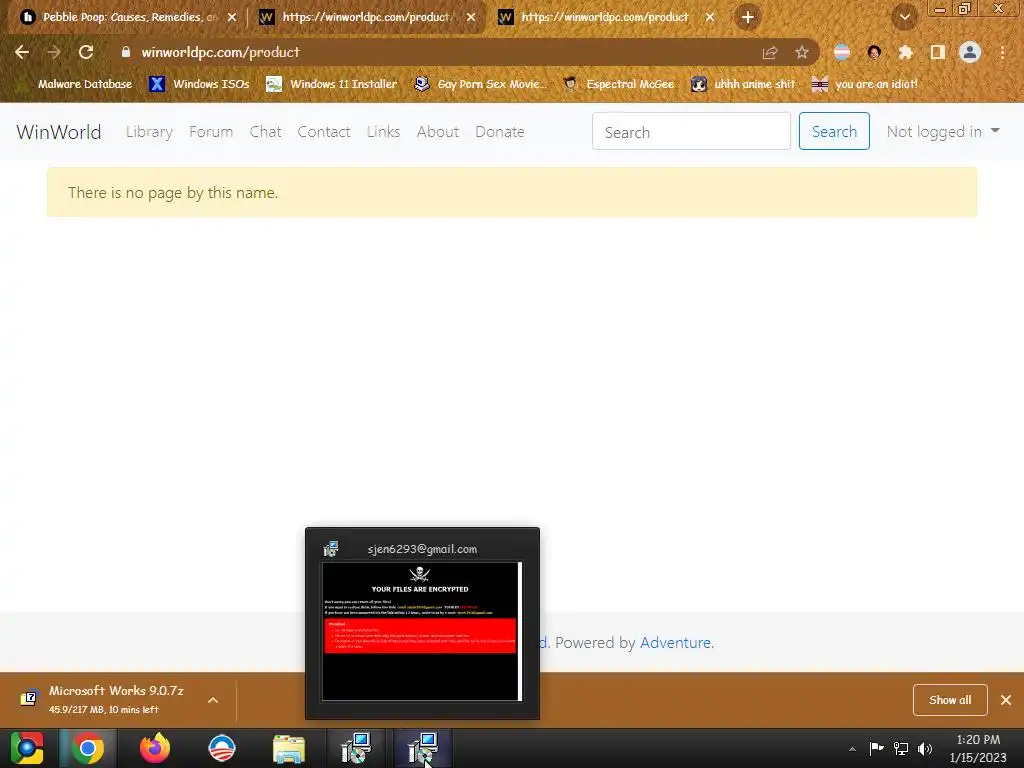This screenshot has height=768, width=1024.
Task: Follow the Adventure footer link
Action: (675, 643)
